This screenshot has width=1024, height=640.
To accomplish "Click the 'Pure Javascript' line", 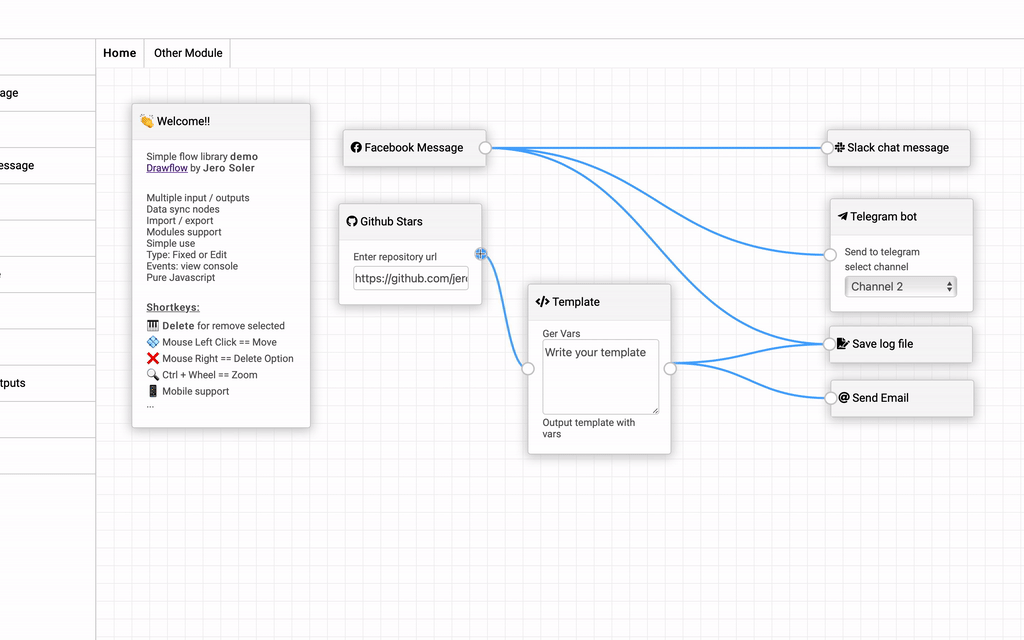I will point(181,277).
